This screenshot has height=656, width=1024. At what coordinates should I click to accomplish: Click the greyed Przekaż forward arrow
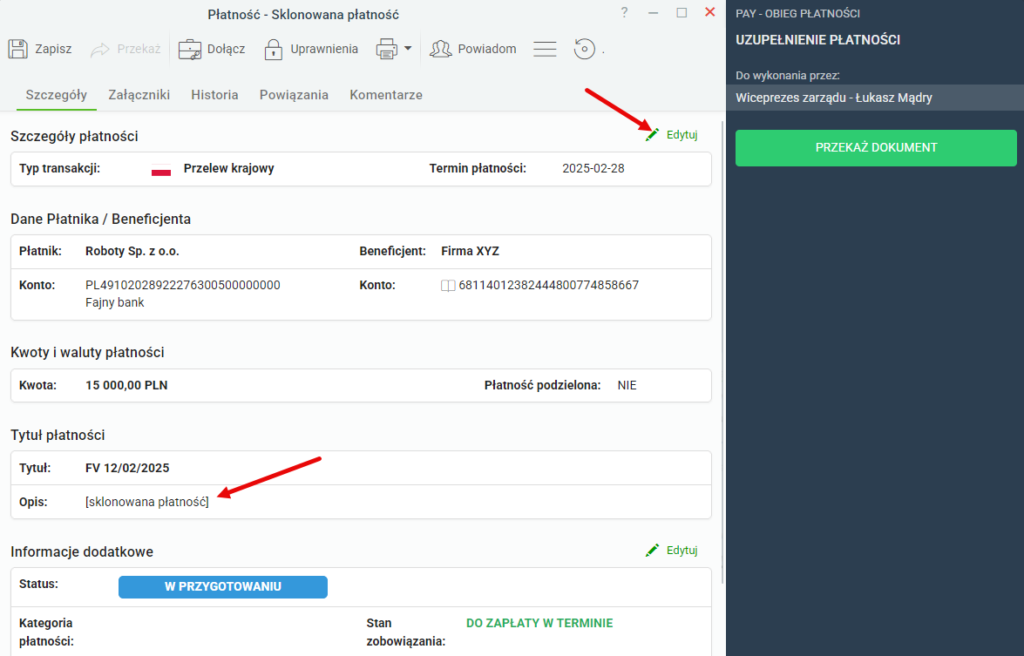[100, 49]
